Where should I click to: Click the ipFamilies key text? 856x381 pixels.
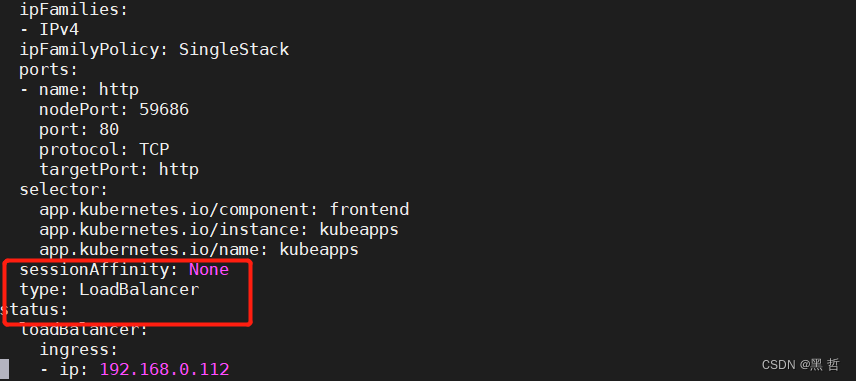pos(73,9)
